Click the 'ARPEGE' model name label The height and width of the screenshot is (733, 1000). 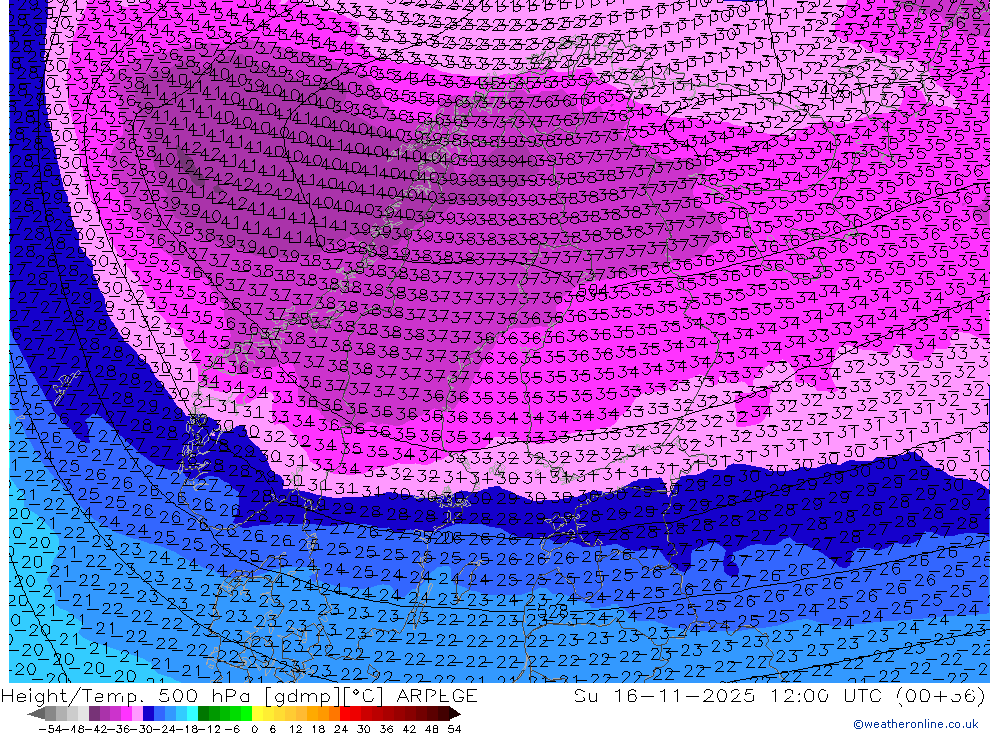pyautogui.click(x=436, y=695)
